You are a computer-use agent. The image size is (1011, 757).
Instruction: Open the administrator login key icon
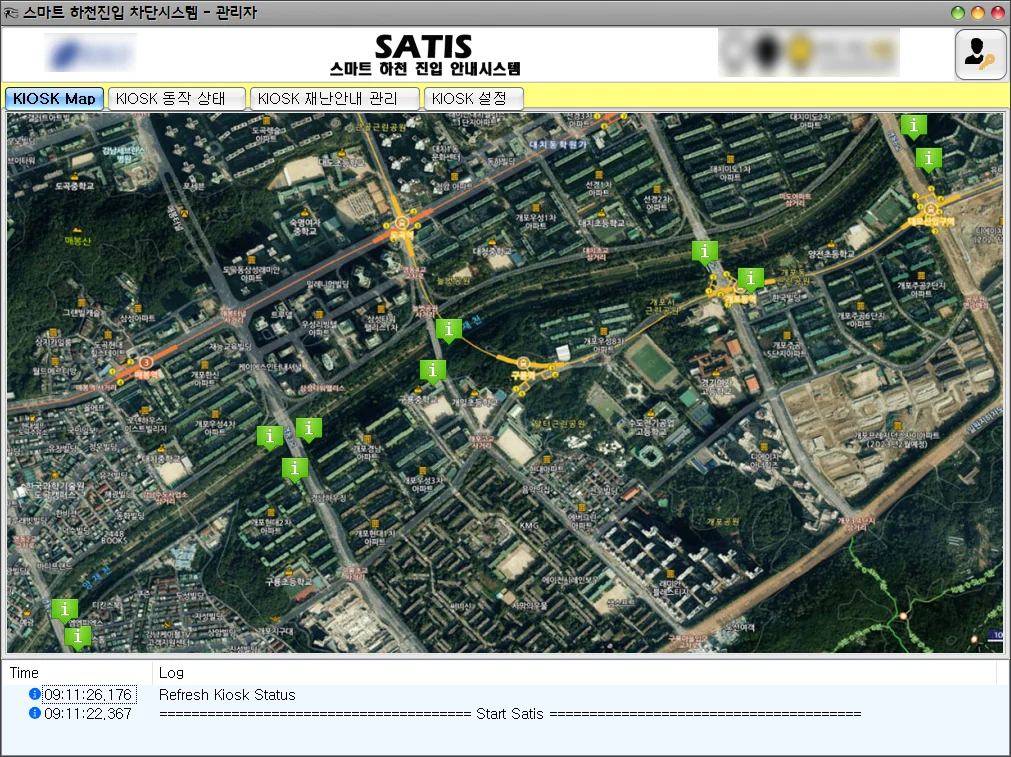(980, 54)
